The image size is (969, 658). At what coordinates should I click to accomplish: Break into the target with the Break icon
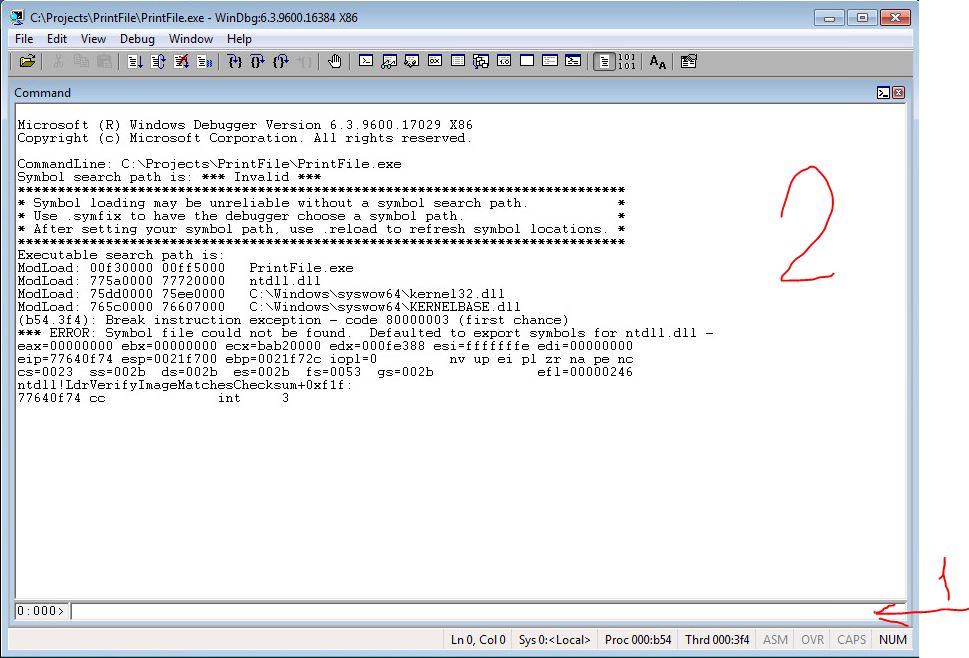coord(204,61)
